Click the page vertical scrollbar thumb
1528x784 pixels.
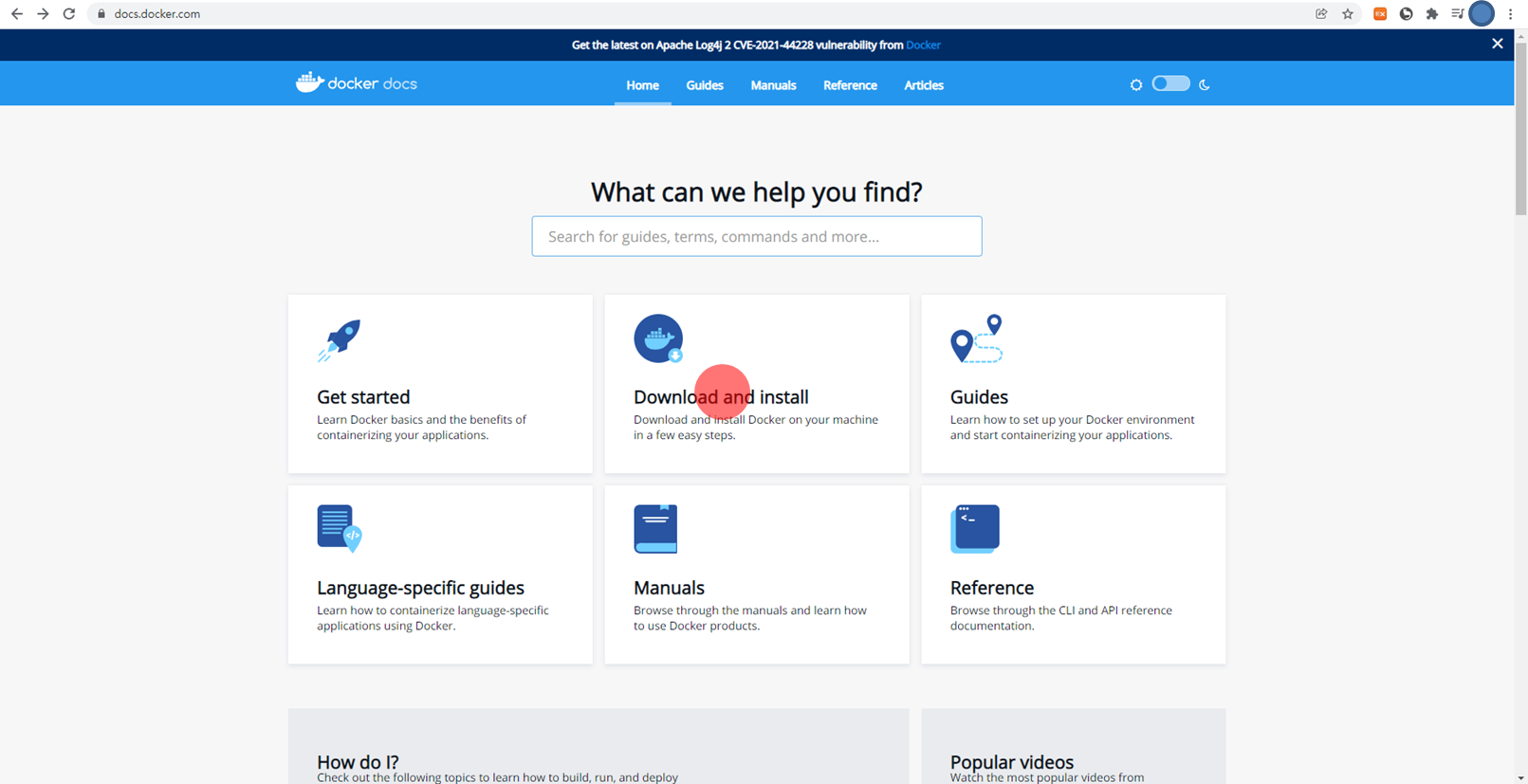tap(1520, 128)
